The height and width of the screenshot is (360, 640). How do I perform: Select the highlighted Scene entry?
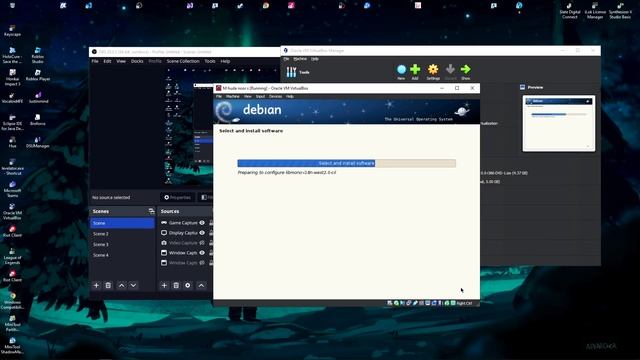122,223
